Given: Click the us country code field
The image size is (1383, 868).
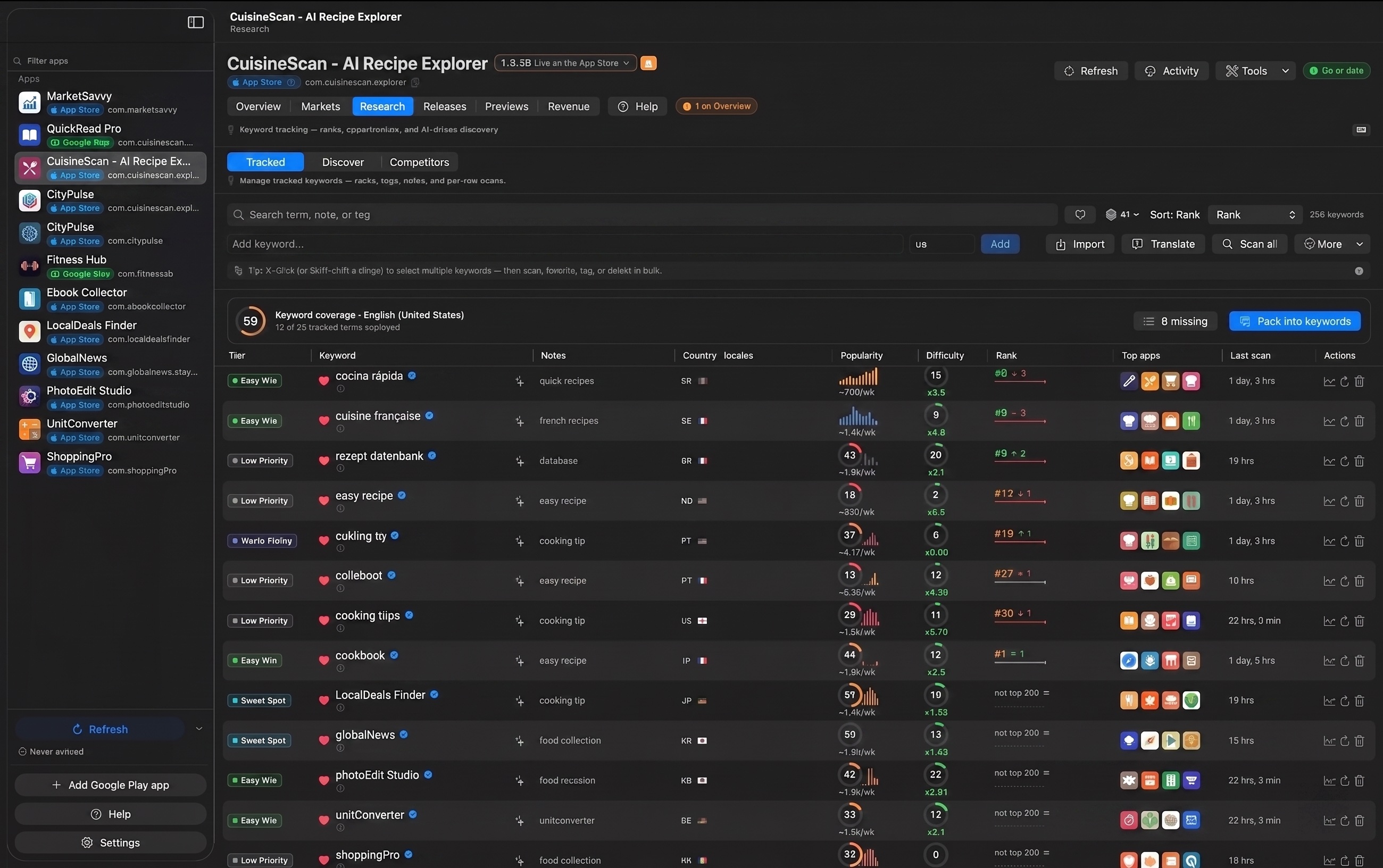Looking at the screenshot, I should tap(942, 244).
